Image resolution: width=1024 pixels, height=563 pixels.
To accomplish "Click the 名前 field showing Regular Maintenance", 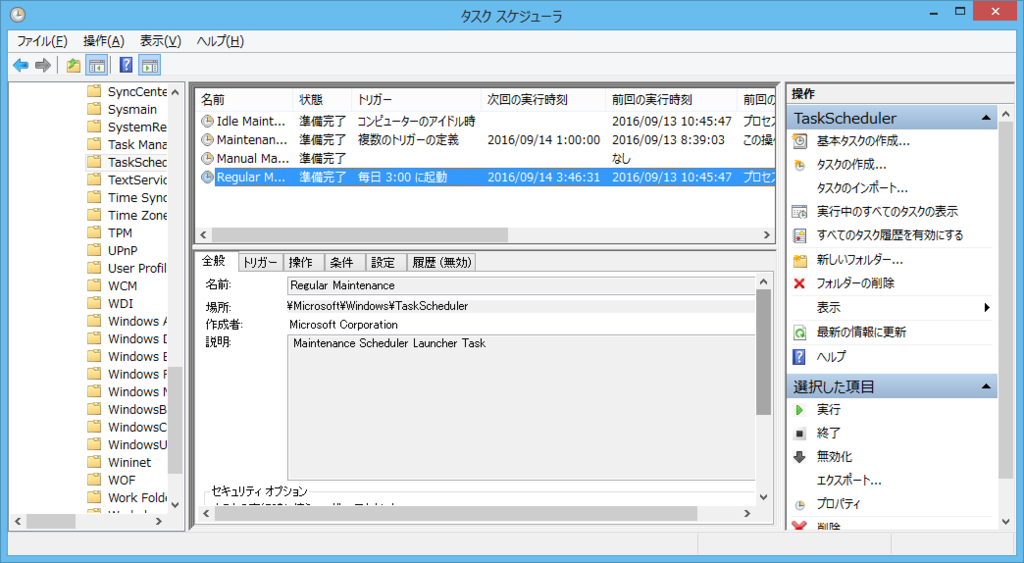I will [520, 285].
